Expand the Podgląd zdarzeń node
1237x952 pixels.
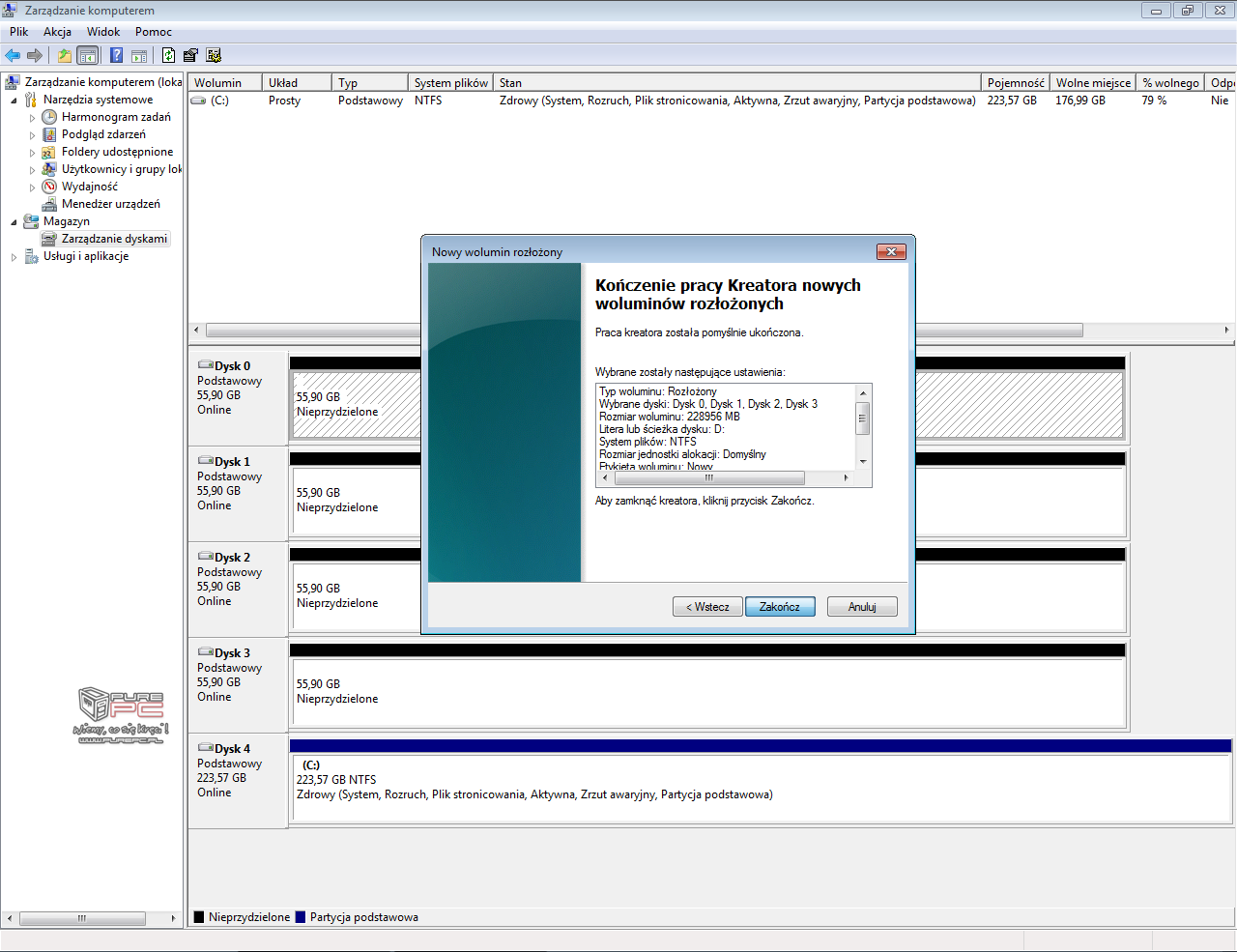(32, 135)
